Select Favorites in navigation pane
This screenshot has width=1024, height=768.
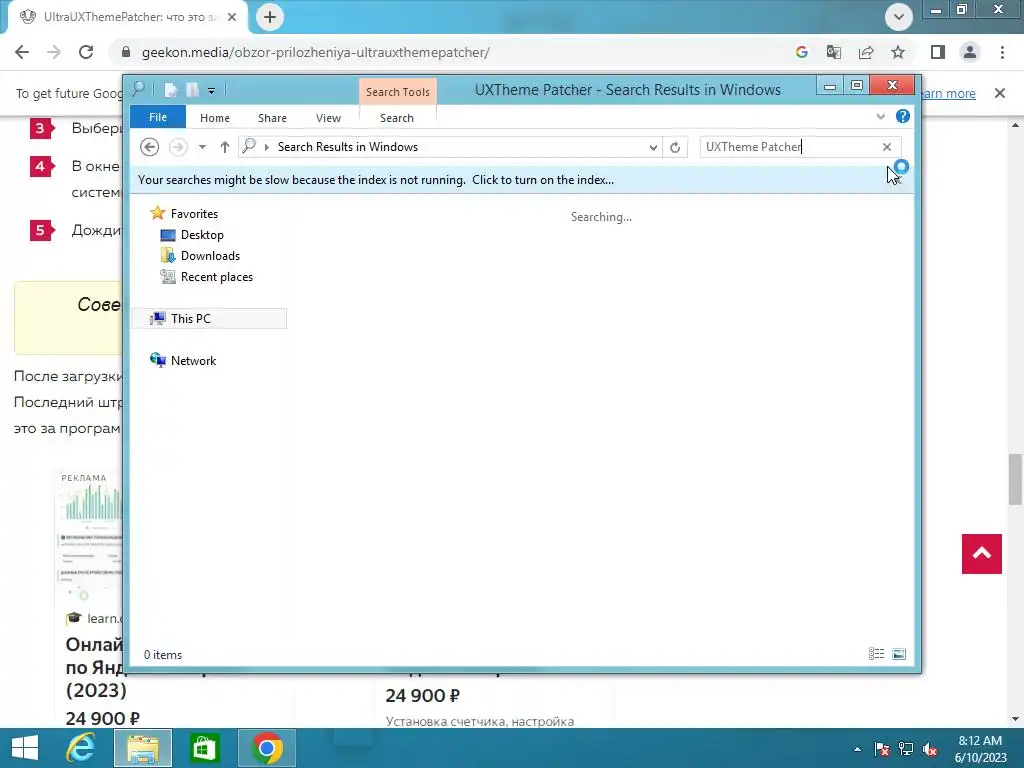point(194,214)
